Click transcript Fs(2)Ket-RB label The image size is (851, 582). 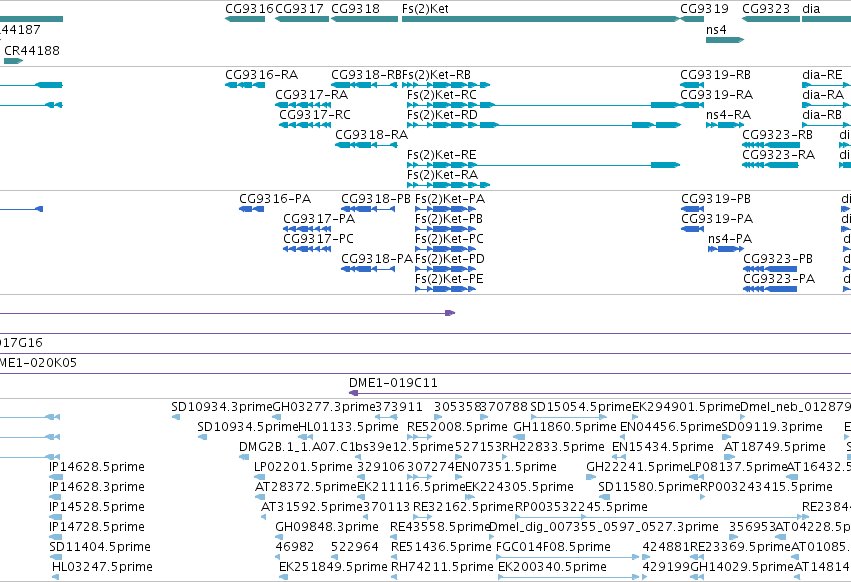436,75
